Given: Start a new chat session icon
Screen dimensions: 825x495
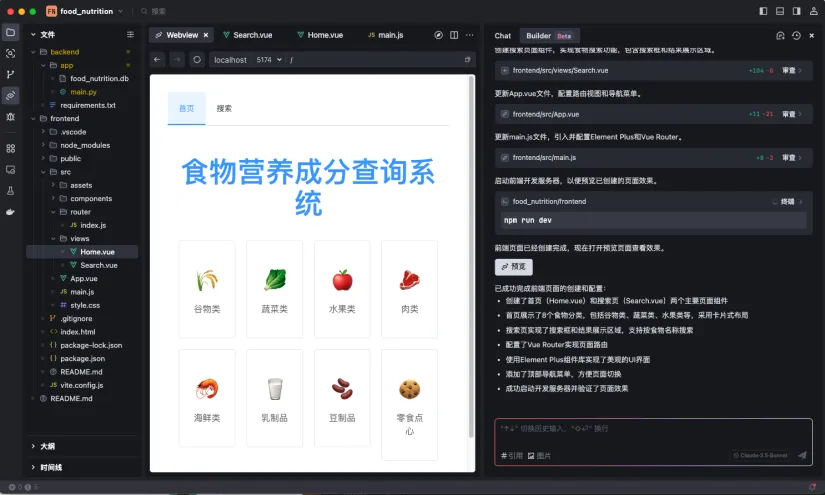Looking at the screenshot, I should (780, 35).
